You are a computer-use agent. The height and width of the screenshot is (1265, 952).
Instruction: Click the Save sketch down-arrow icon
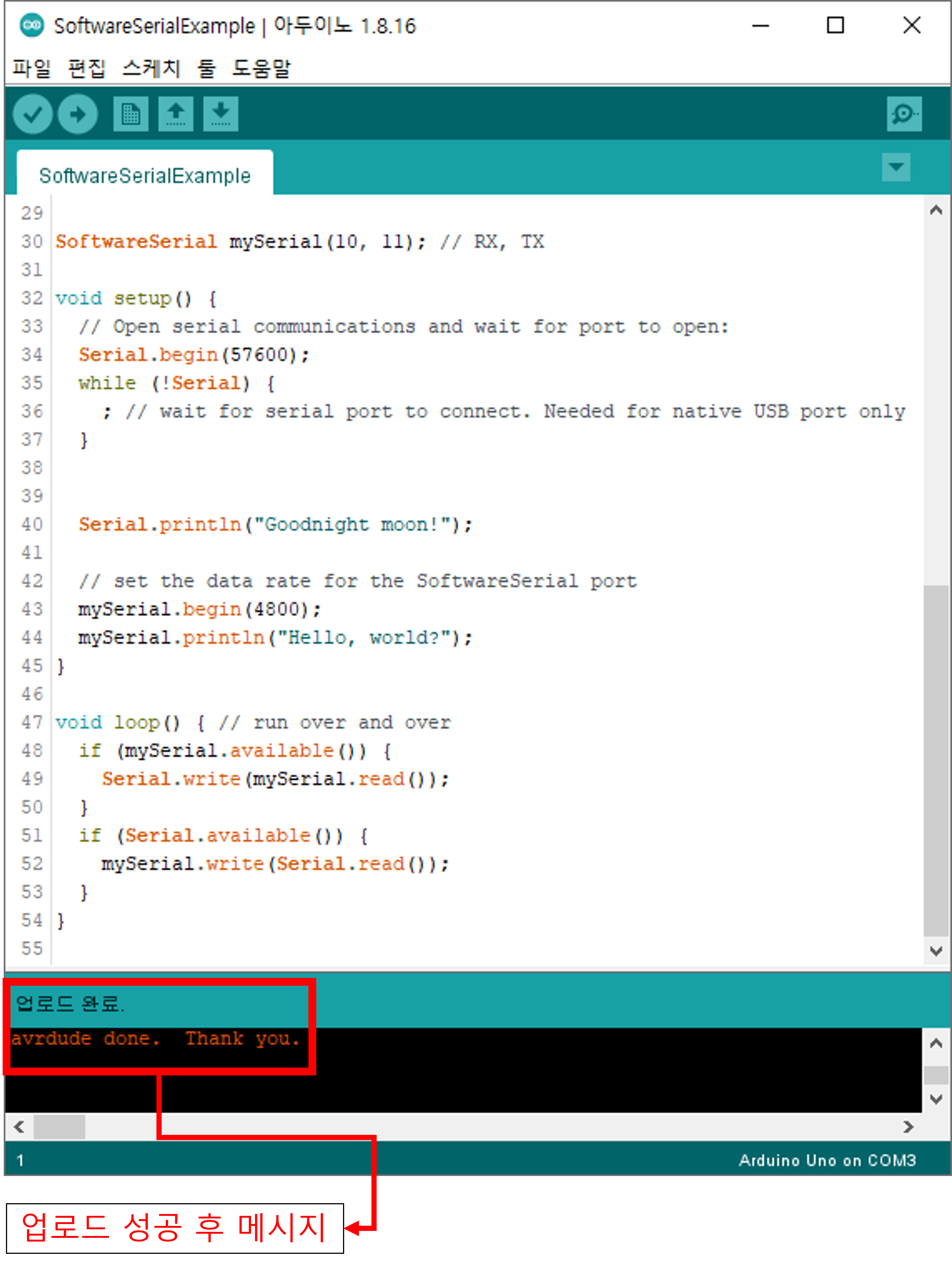(x=221, y=114)
